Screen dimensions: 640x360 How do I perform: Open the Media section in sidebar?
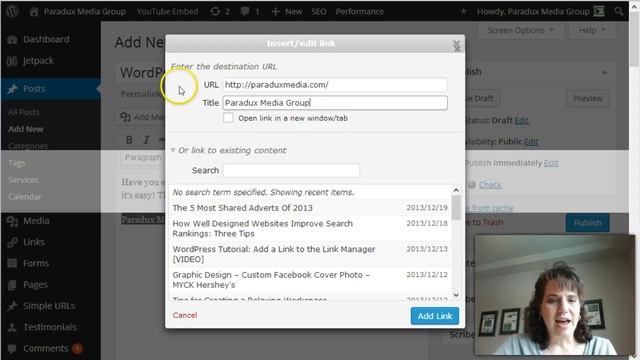point(36,220)
